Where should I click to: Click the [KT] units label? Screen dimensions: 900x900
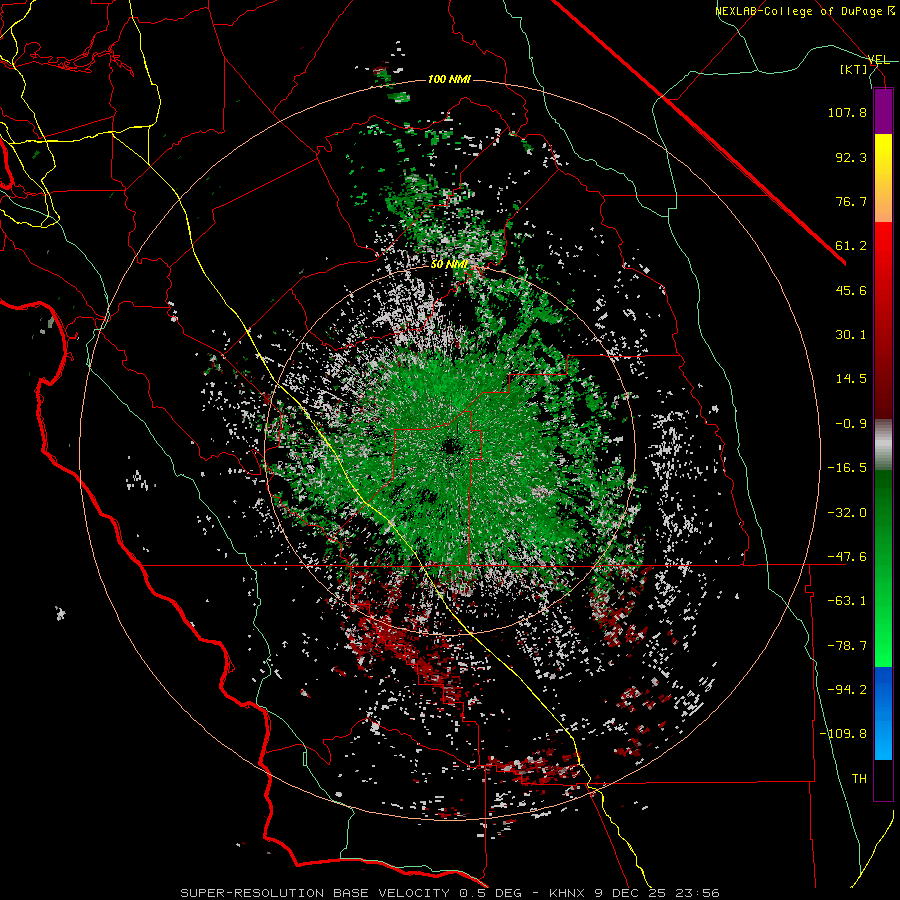854,69
